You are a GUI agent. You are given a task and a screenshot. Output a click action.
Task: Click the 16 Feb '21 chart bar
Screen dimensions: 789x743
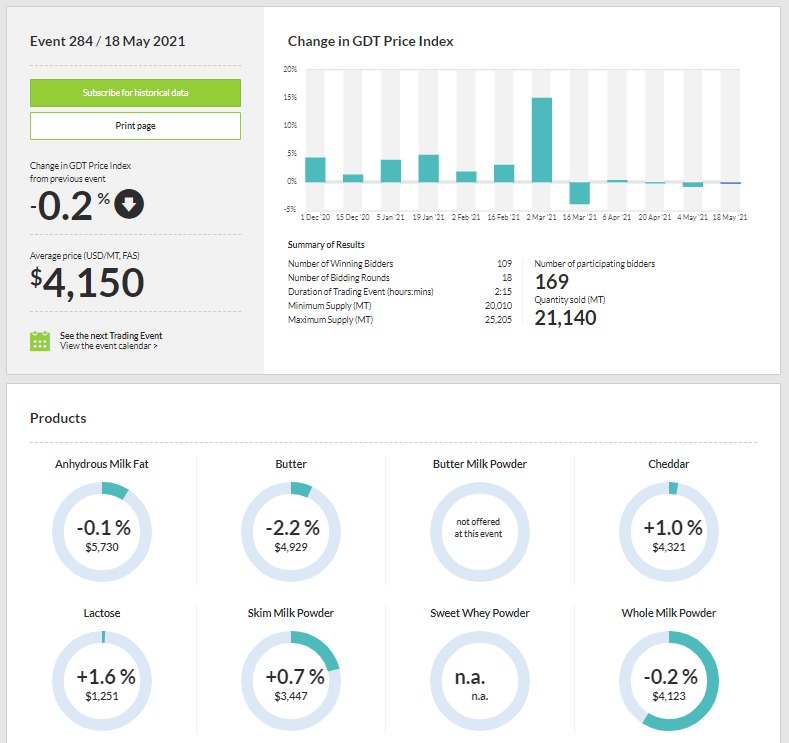click(x=504, y=173)
